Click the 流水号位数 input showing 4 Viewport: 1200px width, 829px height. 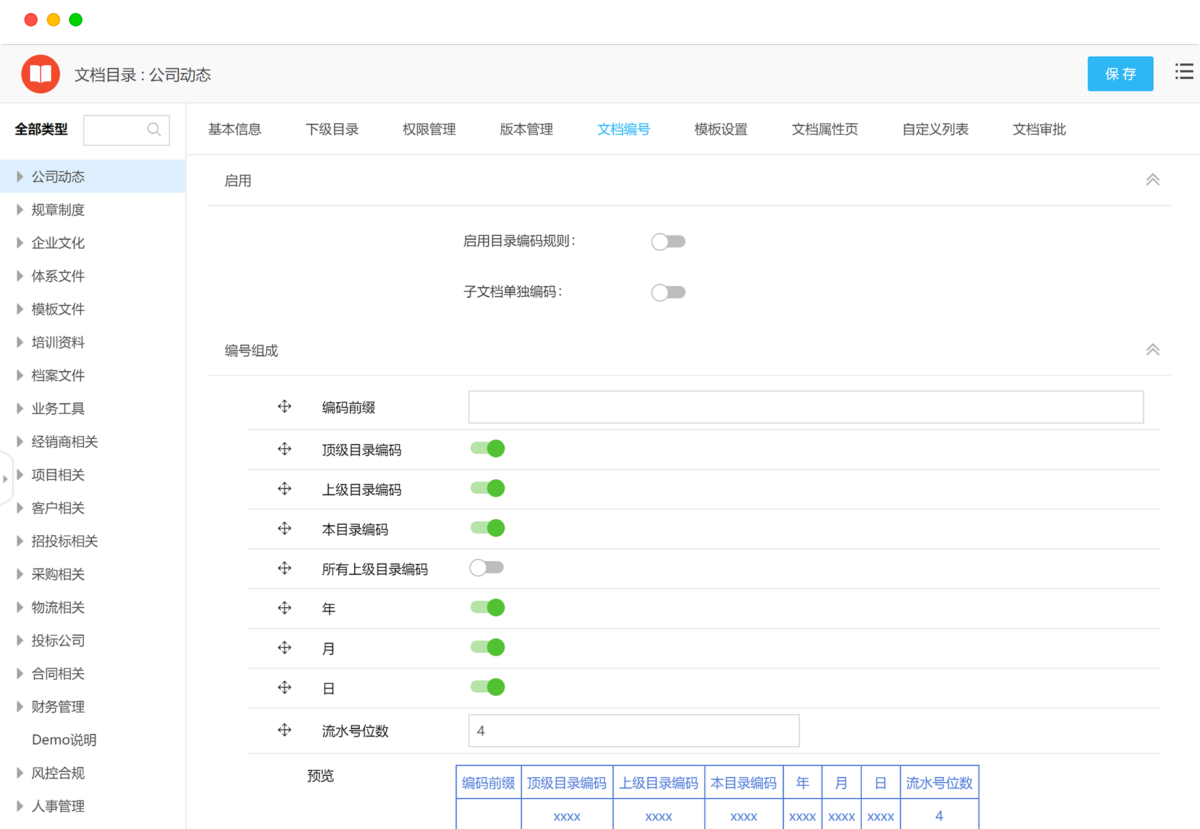634,730
